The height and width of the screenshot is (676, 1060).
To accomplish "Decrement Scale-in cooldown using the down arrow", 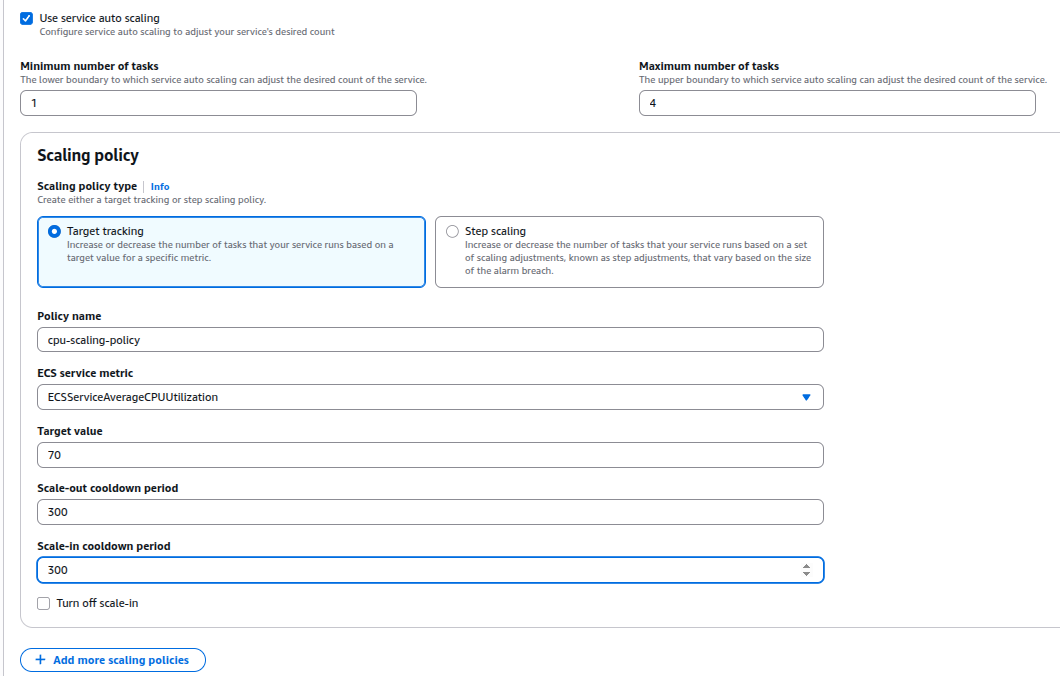I will point(806,574).
